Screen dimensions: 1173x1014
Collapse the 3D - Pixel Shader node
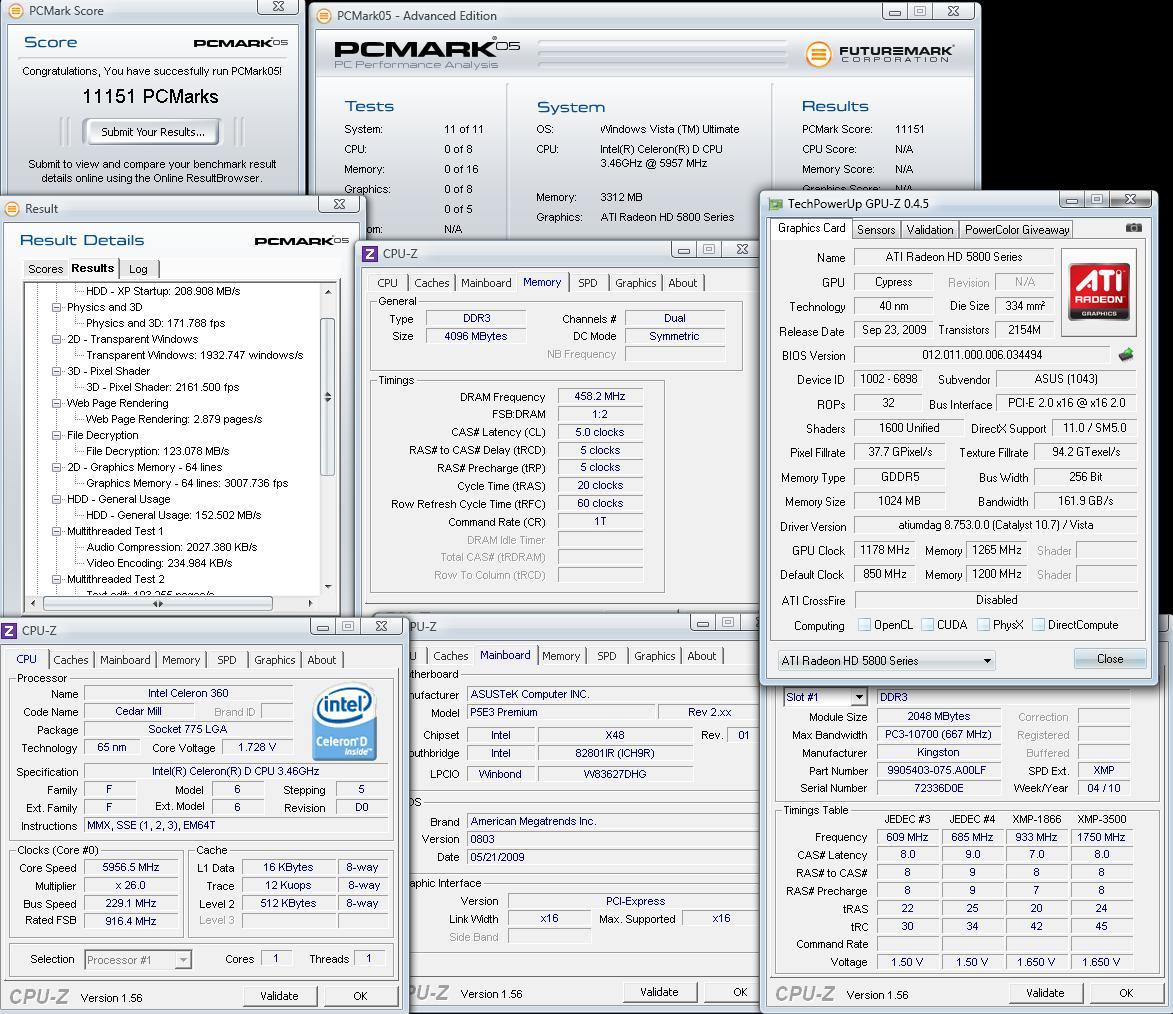pos(56,371)
